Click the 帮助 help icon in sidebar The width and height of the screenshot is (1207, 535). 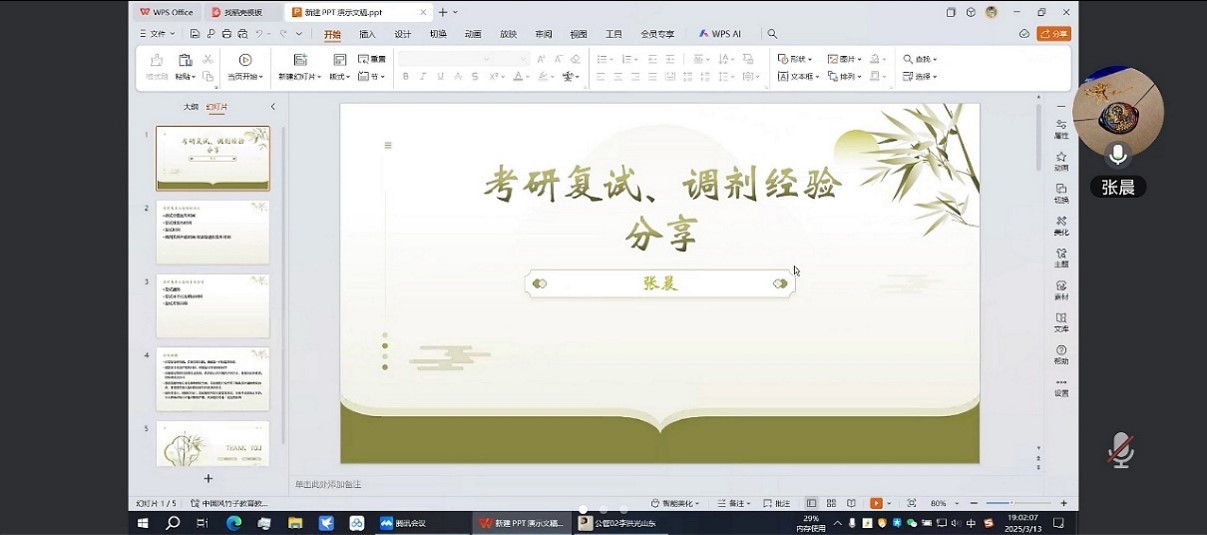[1061, 353]
